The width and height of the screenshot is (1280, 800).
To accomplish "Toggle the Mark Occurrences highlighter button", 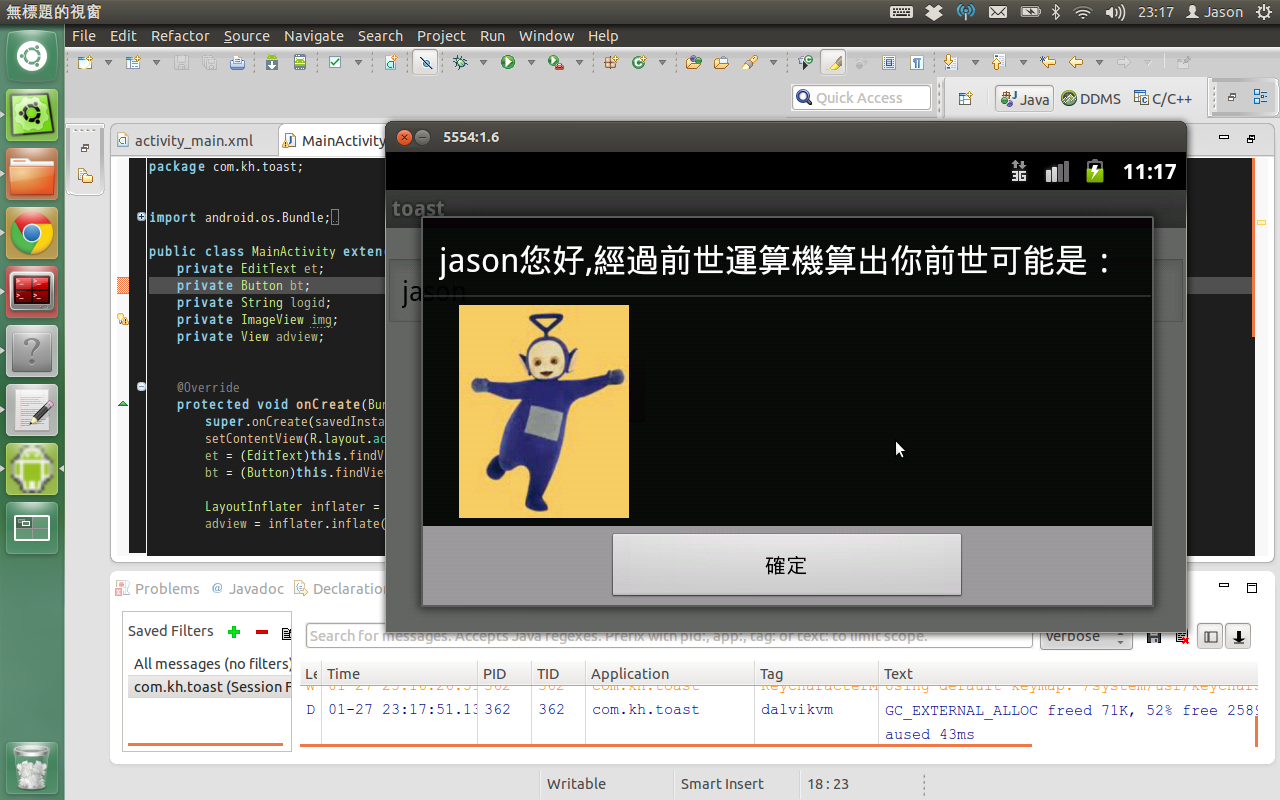I will click(x=833, y=62).
